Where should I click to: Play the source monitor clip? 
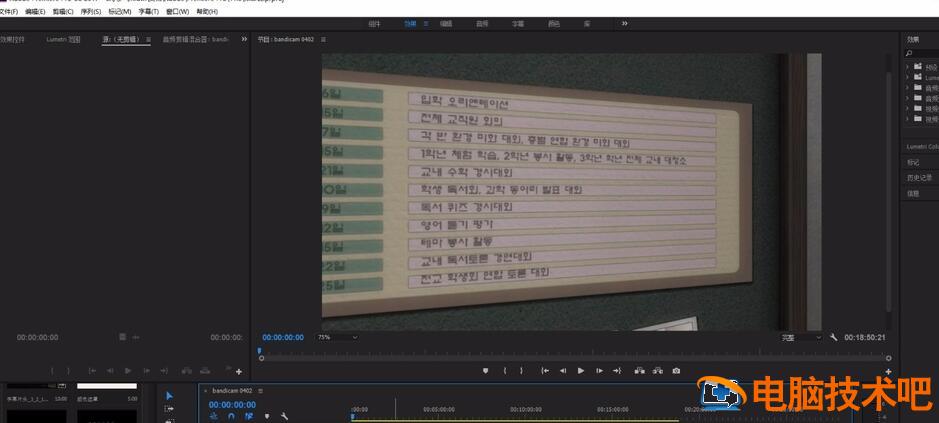[x=128, y=371]
